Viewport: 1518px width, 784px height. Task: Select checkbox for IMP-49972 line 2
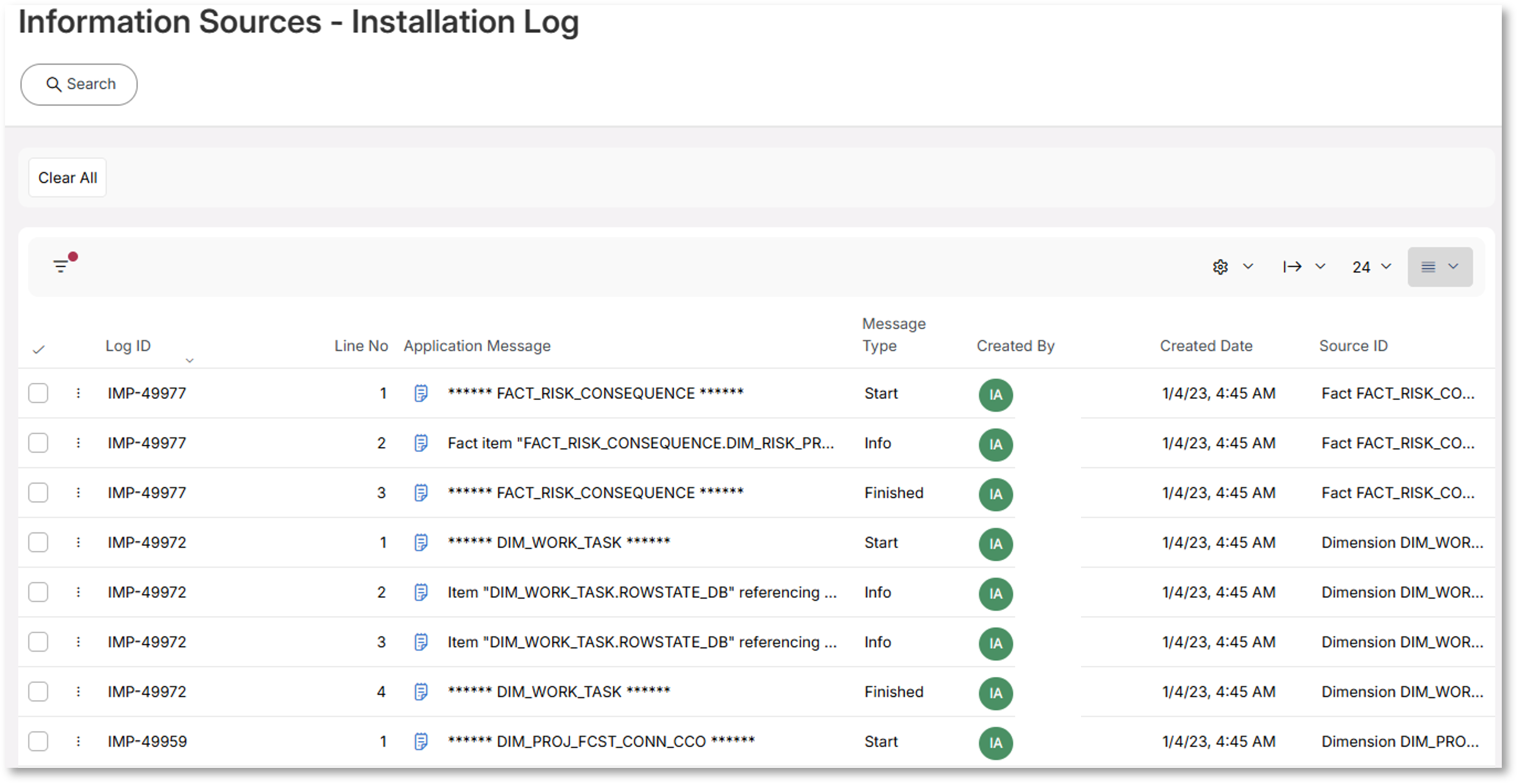pos(39,592)
